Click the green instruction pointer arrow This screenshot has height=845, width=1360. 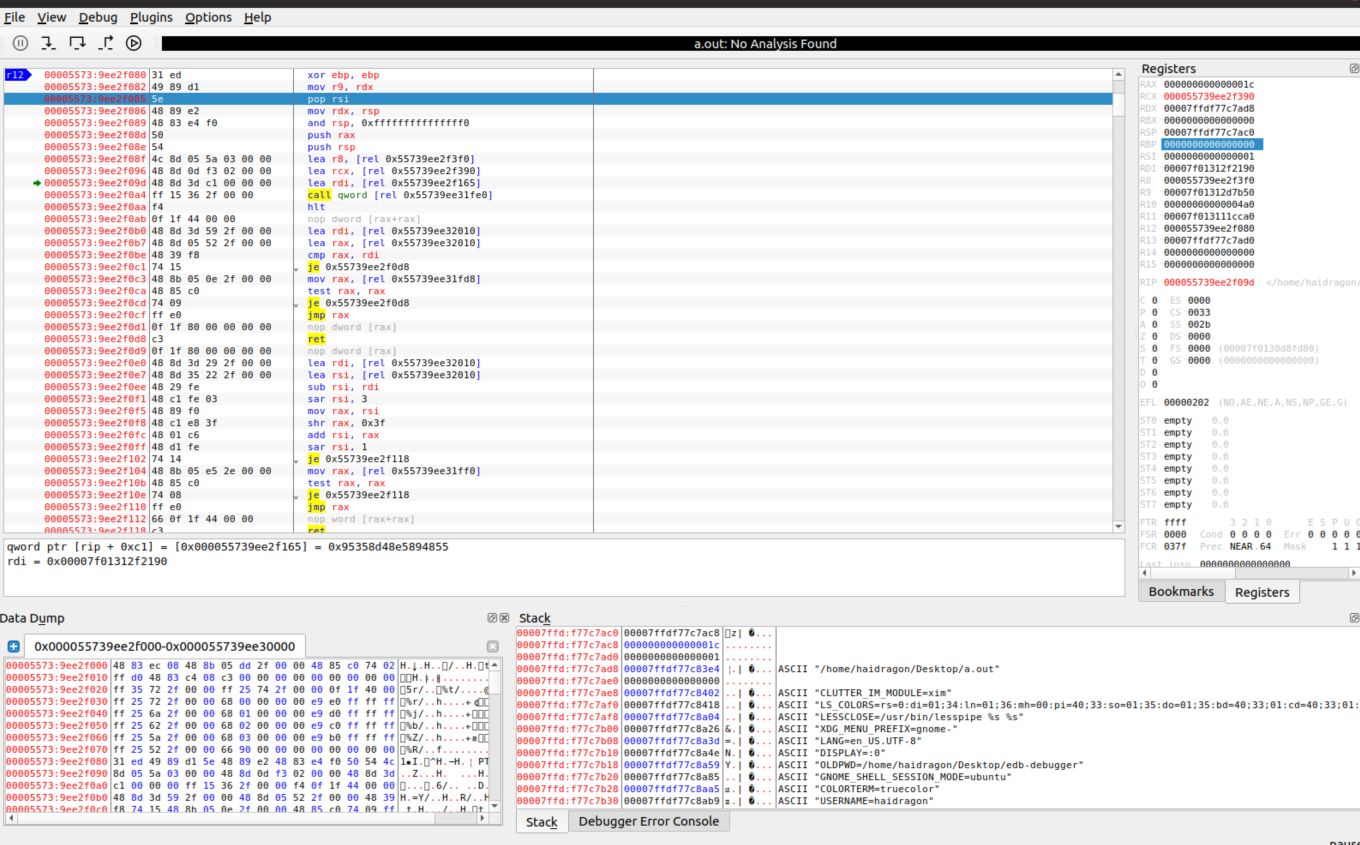pos(37,183)
